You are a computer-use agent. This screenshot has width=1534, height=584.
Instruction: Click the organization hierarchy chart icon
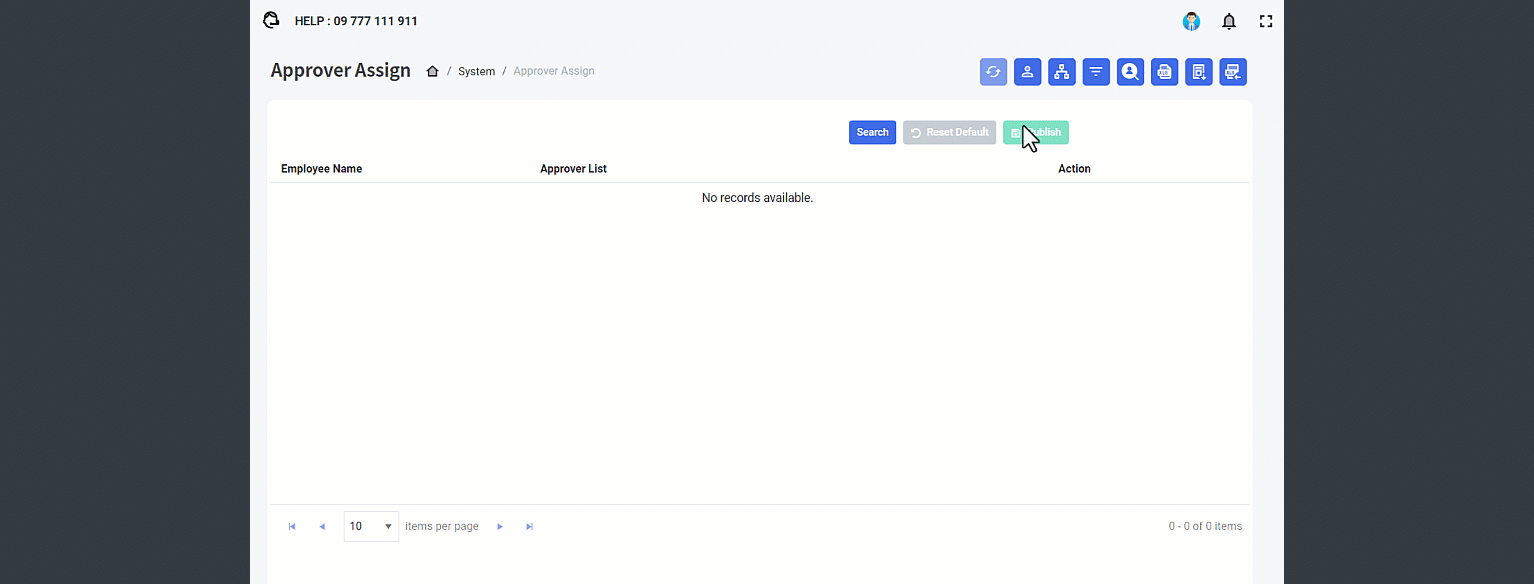click(1061, 72)
